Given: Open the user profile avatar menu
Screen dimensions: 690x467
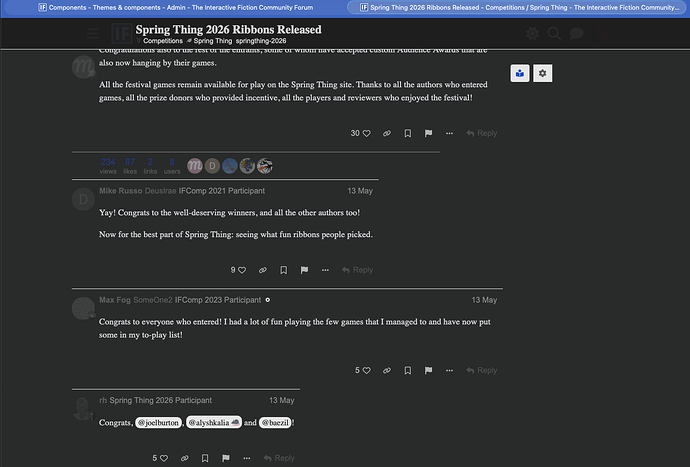Looking at the screenshot, I should click(x=601, y=33).
